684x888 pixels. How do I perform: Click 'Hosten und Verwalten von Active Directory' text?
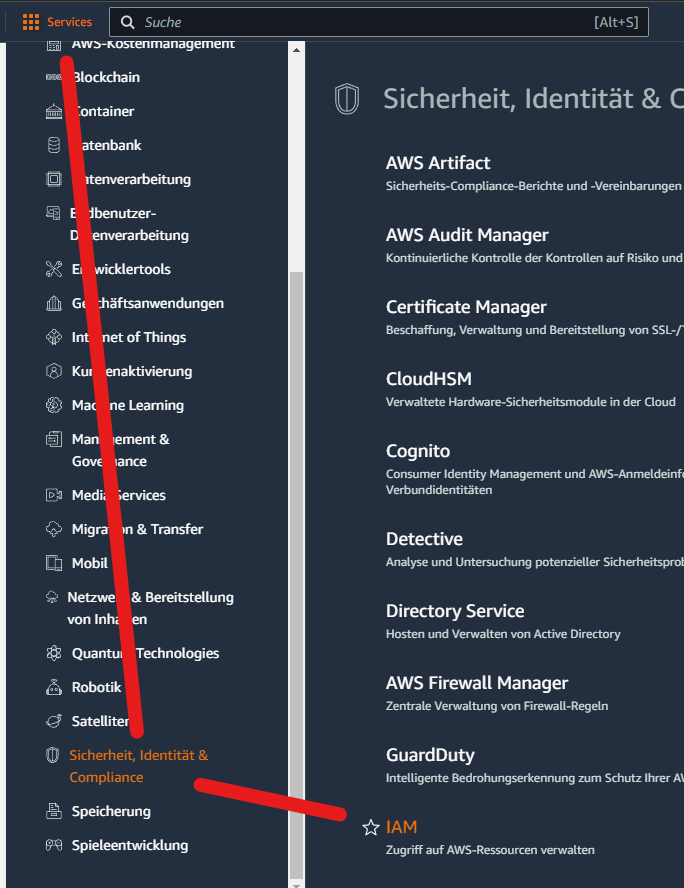coord(503,634)
